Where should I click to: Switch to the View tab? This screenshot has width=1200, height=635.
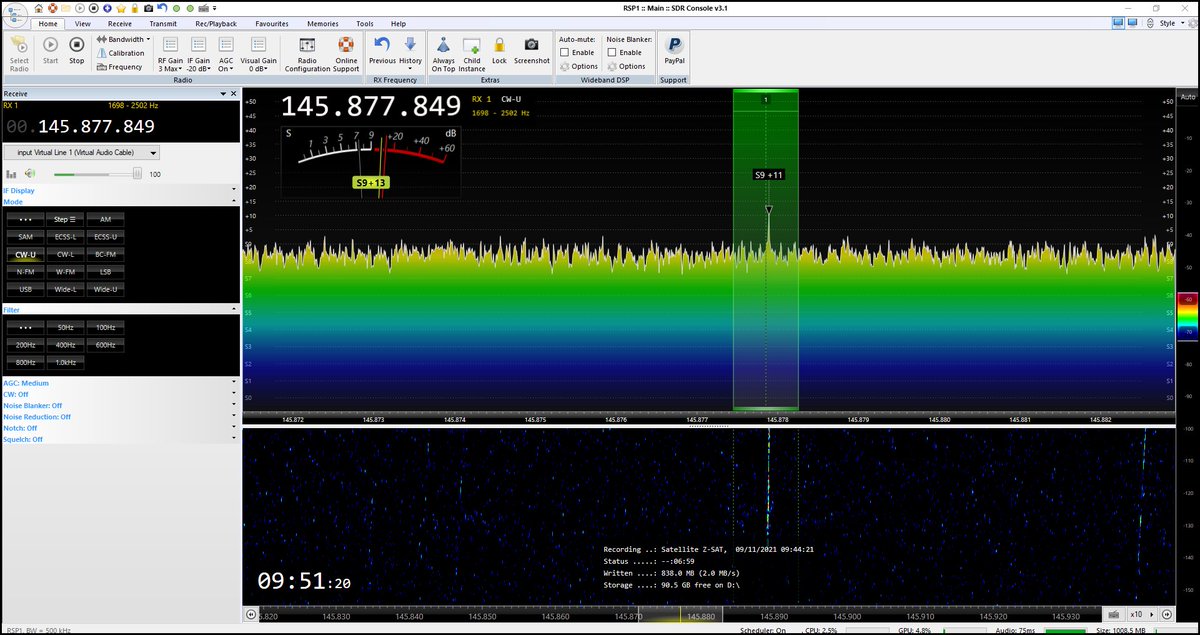[83, 23]
